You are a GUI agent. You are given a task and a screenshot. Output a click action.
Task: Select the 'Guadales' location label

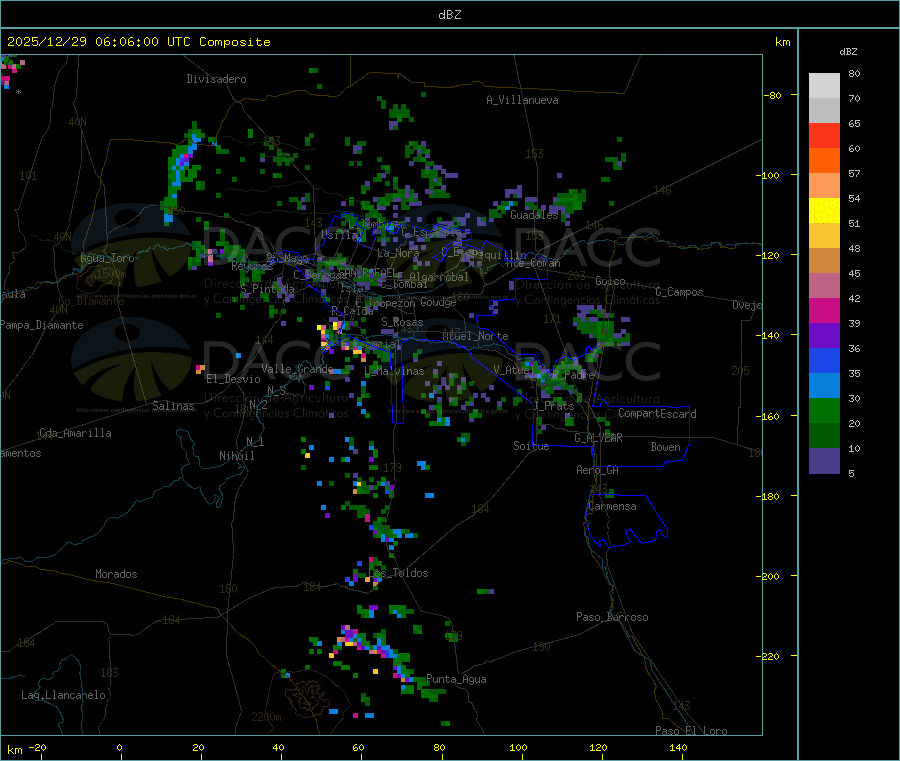tap(534, 215)
